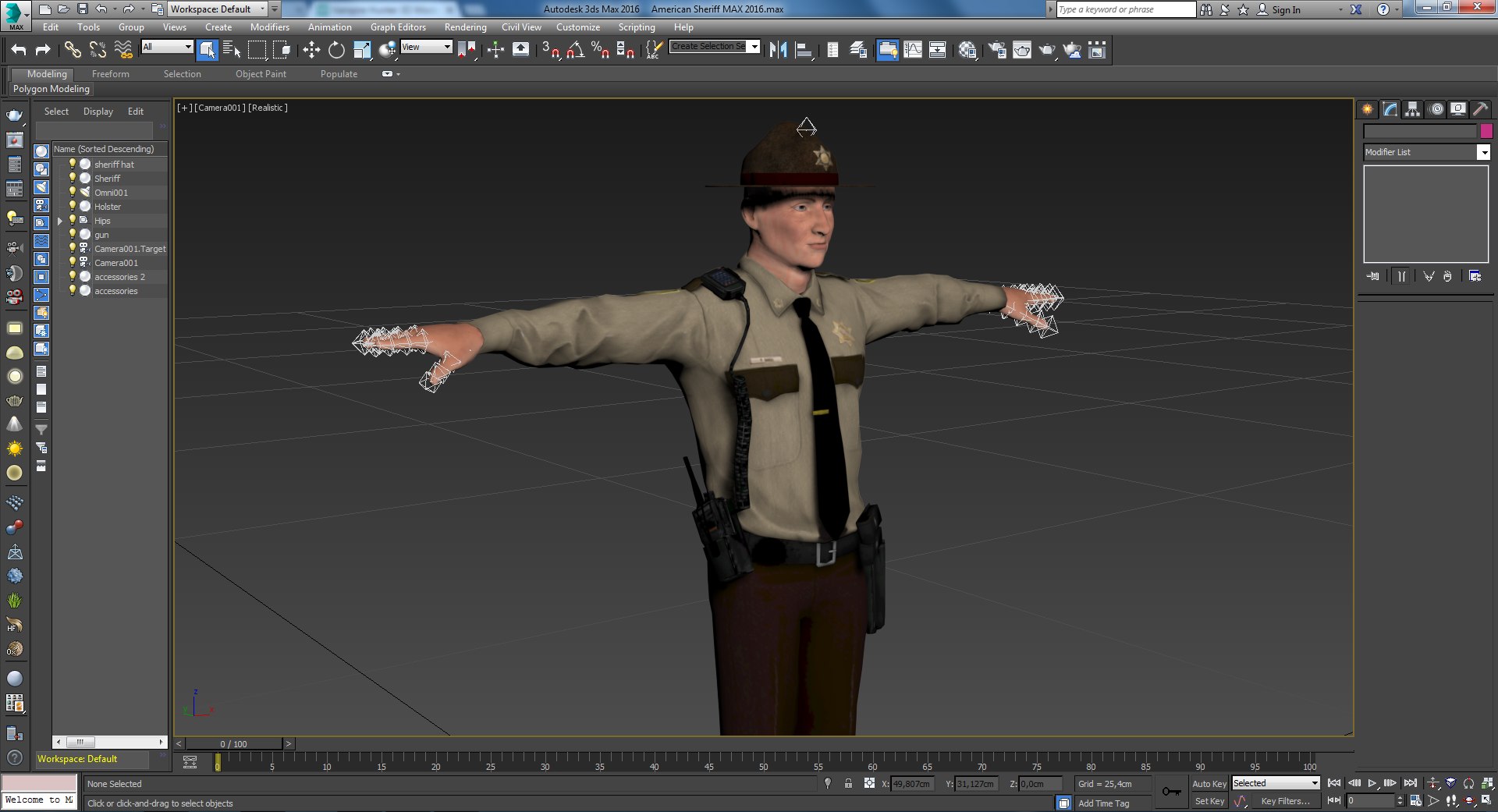Open the Modify command panel tab
The width and height of the screenshot is (1498, 812).
pos(1390,109)
